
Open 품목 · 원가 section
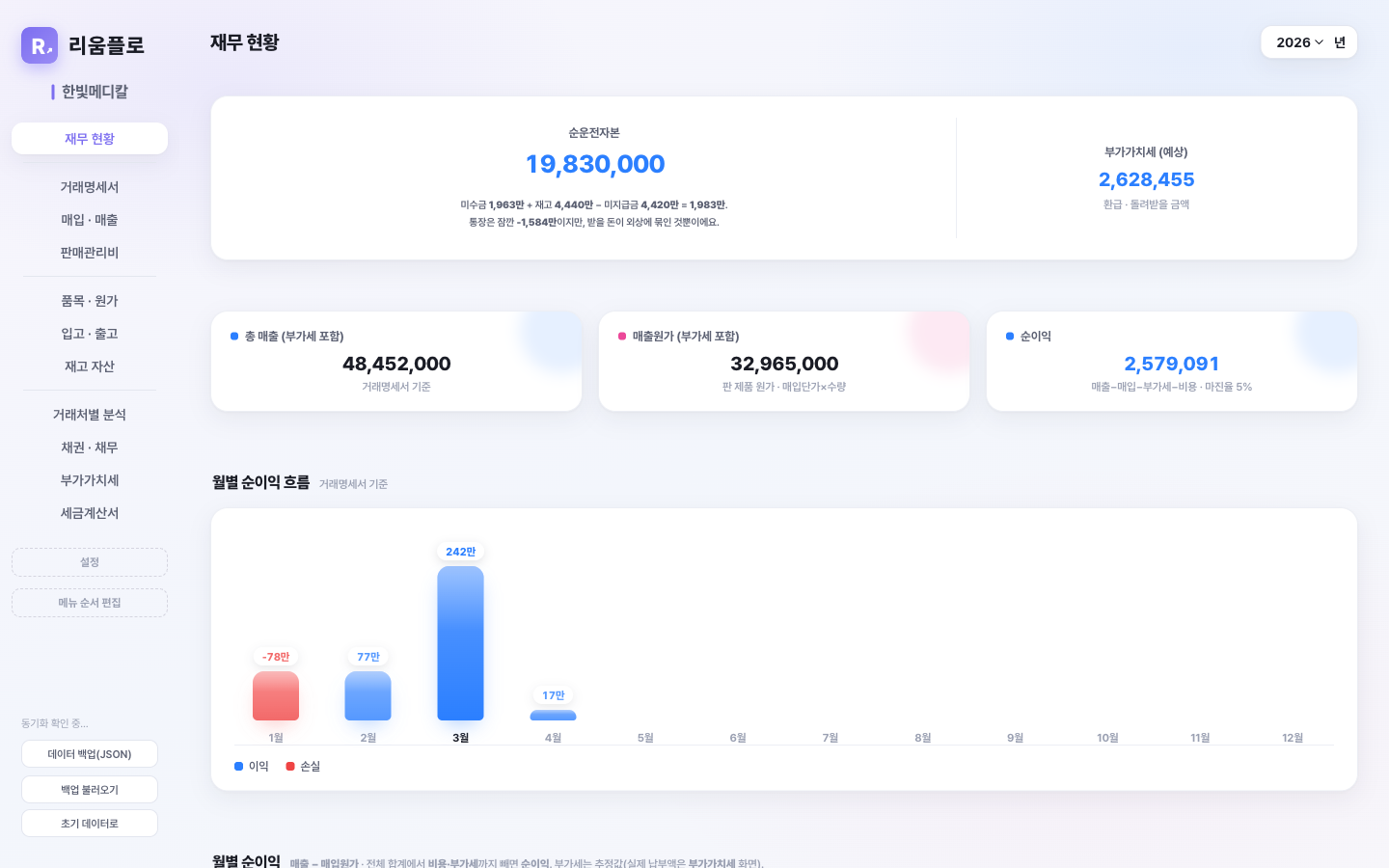[90, 301]
